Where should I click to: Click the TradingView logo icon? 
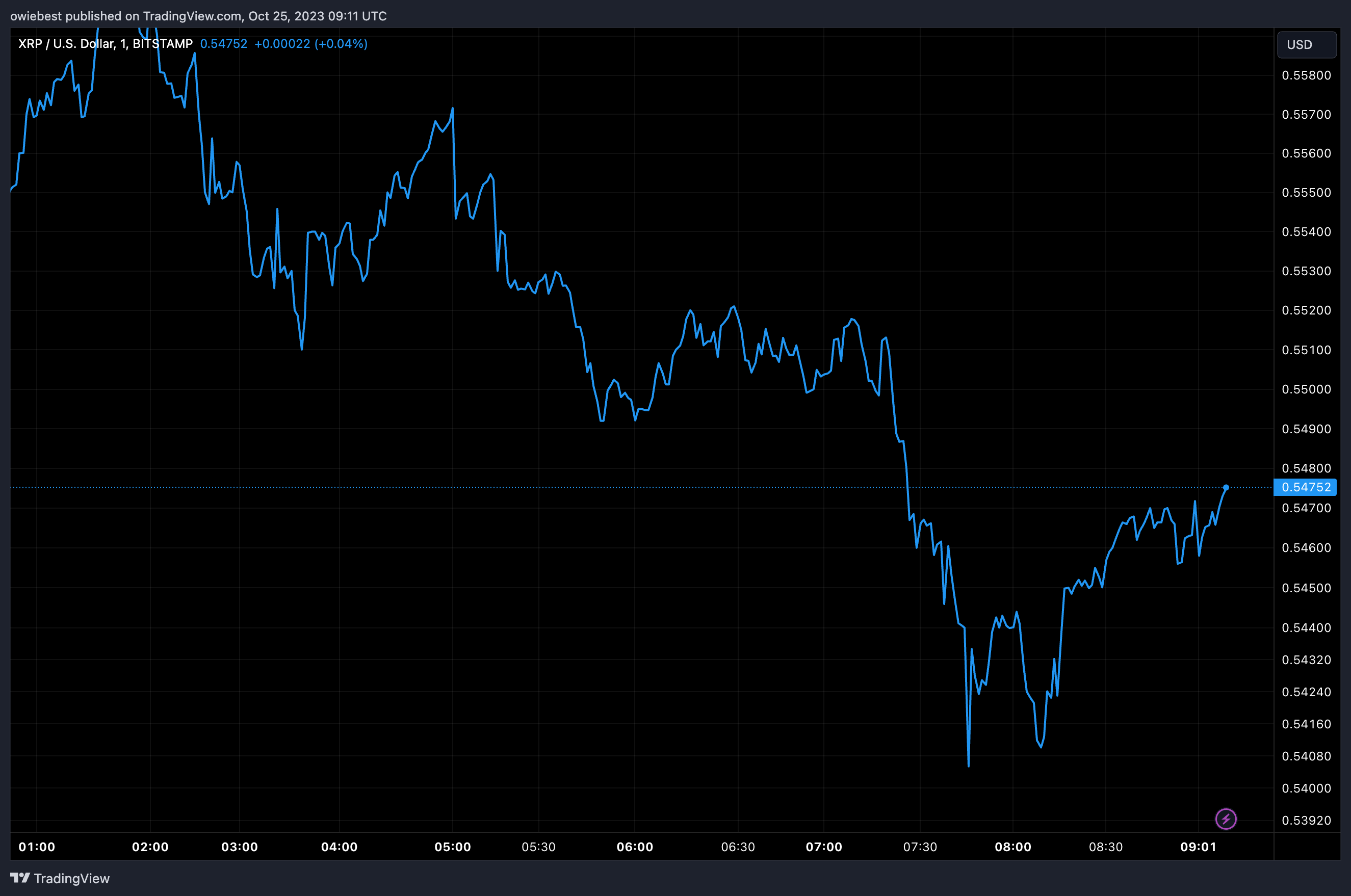coord(19,878)
